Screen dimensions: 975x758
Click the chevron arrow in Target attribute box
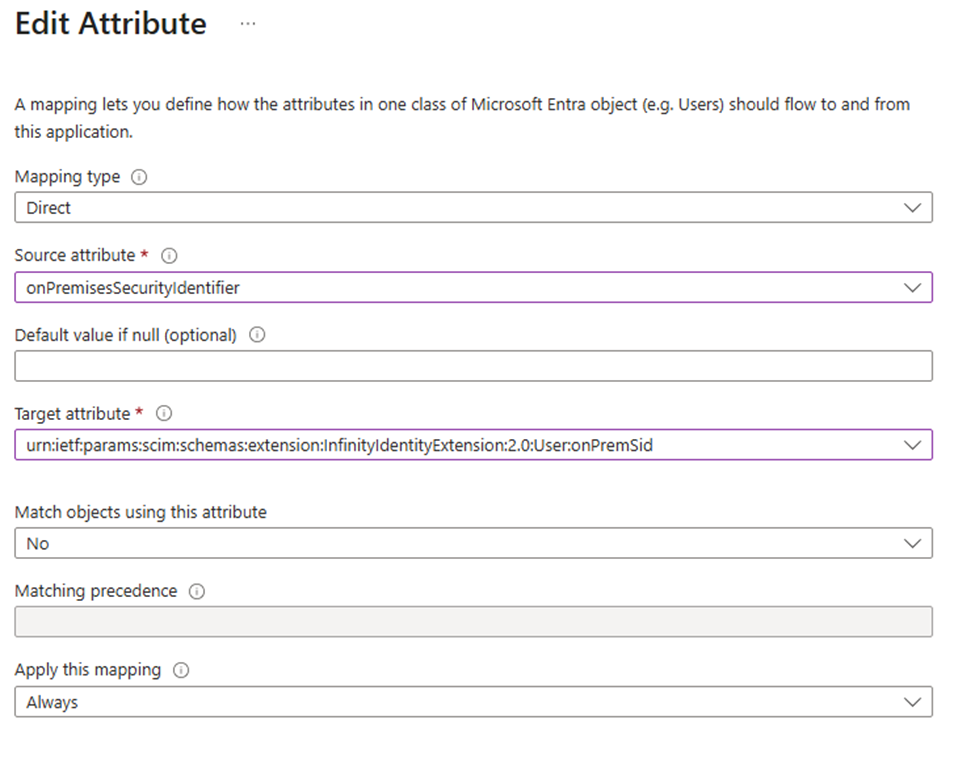911,445
